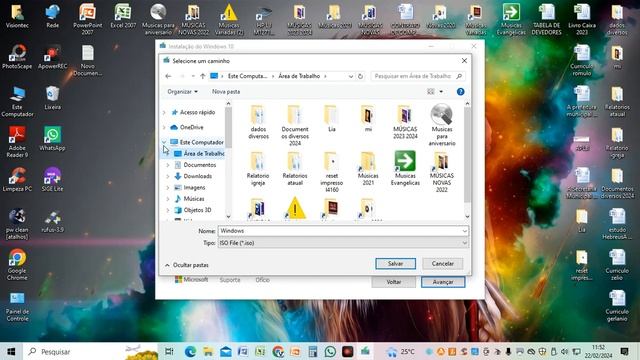Select the MÚSICAS 2023 2024 folder in dialog

405,122
